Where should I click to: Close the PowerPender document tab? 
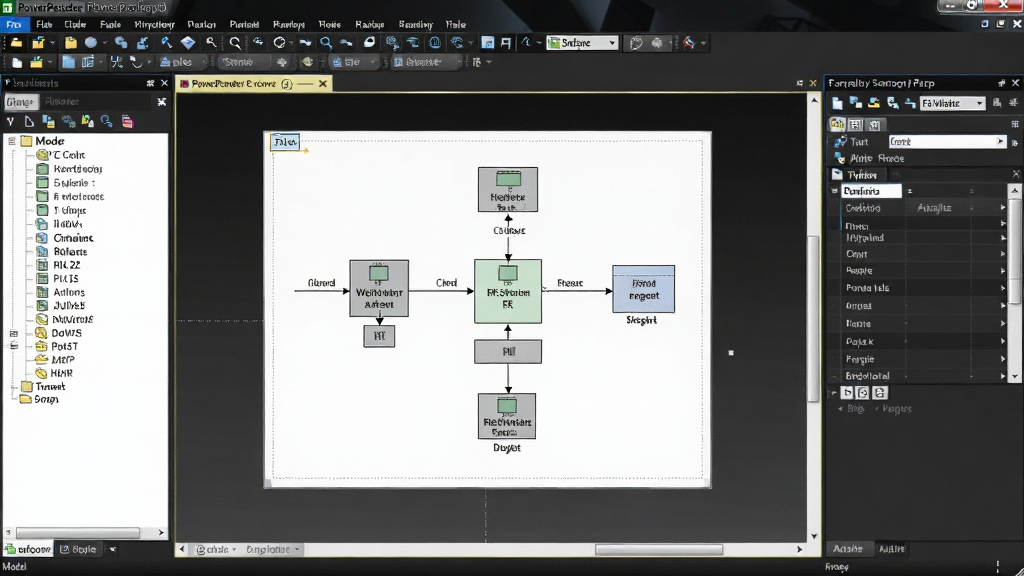[323, 84]
